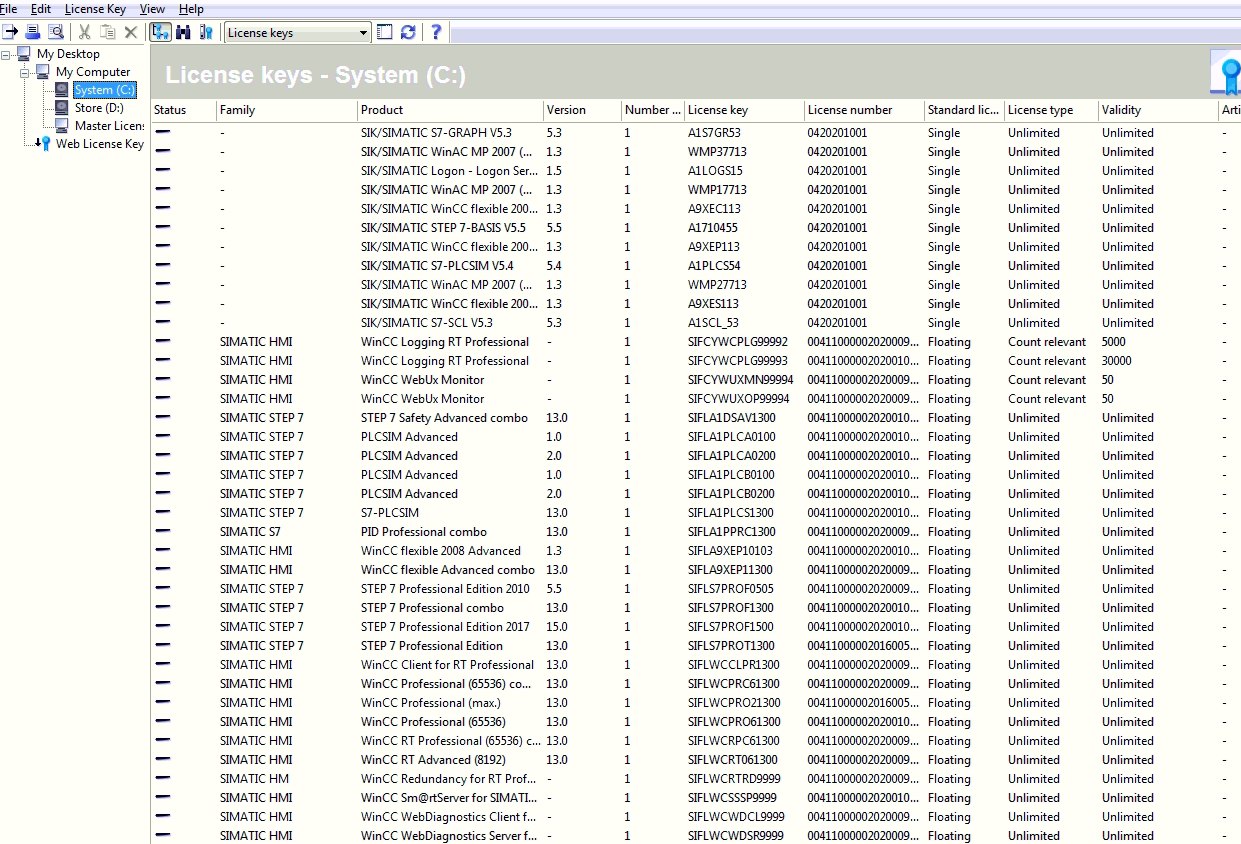The height and width of the screenshot is (844, 1241).
Task: Click the Cut scissors icon
Action: (84, 32)
